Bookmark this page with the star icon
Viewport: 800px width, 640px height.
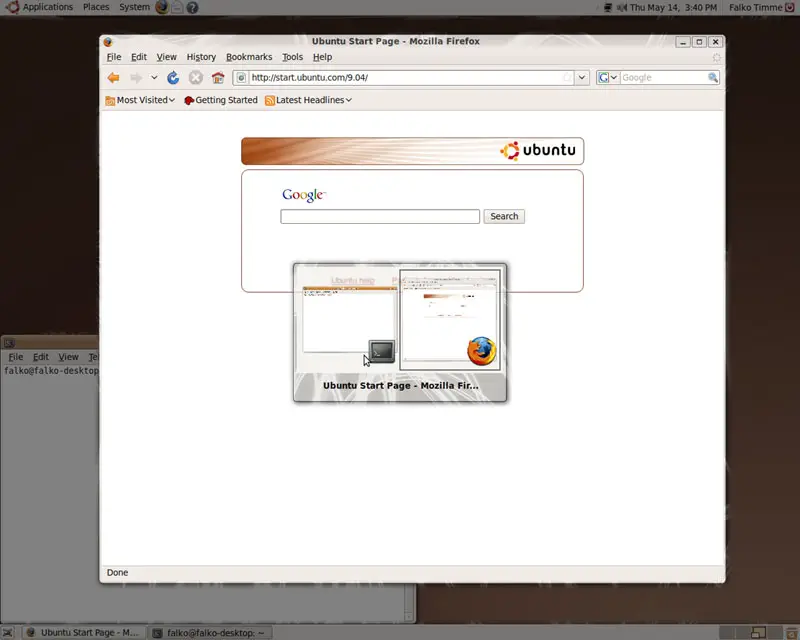pos(567,78)
